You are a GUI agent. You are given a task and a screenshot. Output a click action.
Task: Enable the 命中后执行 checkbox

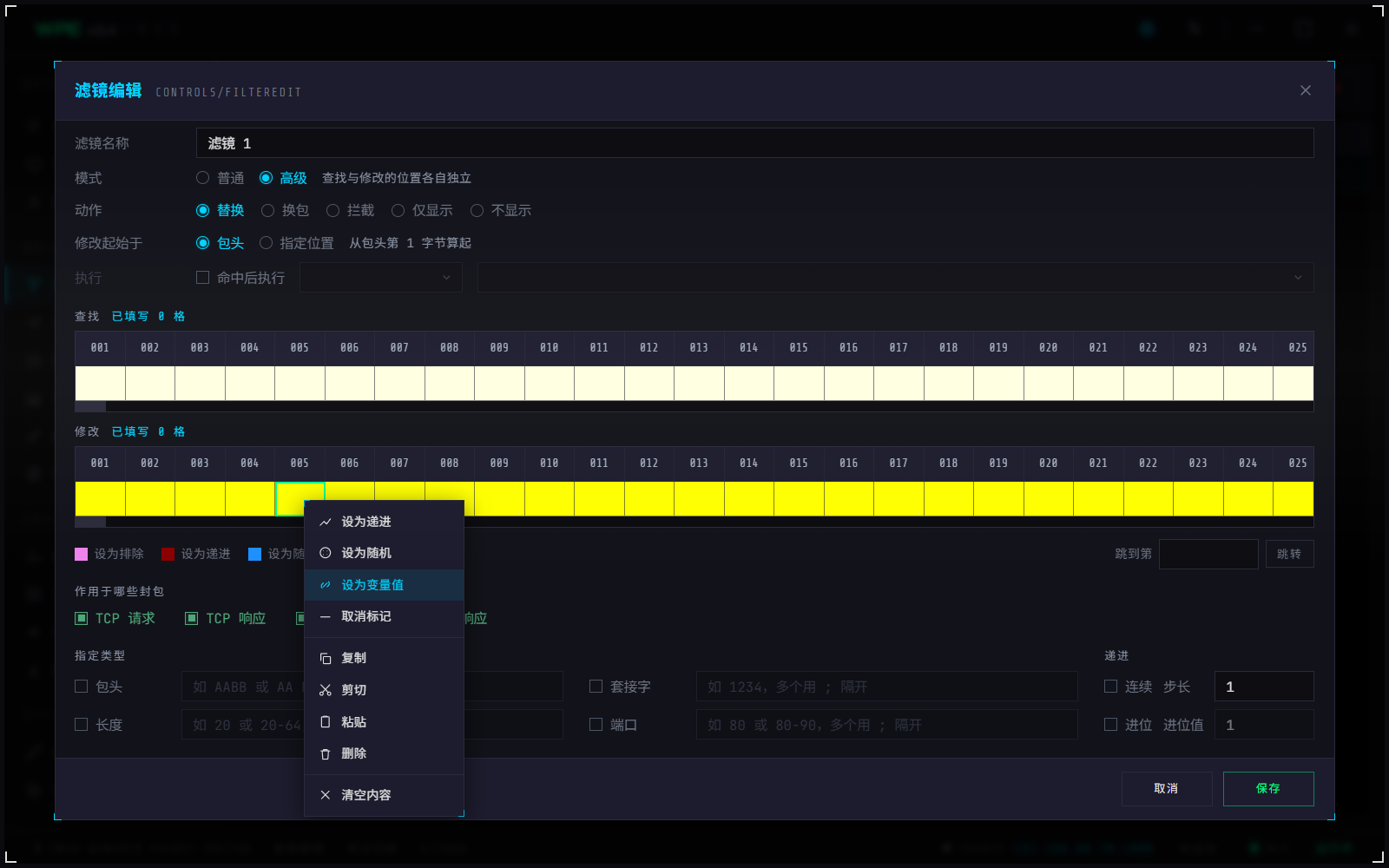tap(203, 278)
